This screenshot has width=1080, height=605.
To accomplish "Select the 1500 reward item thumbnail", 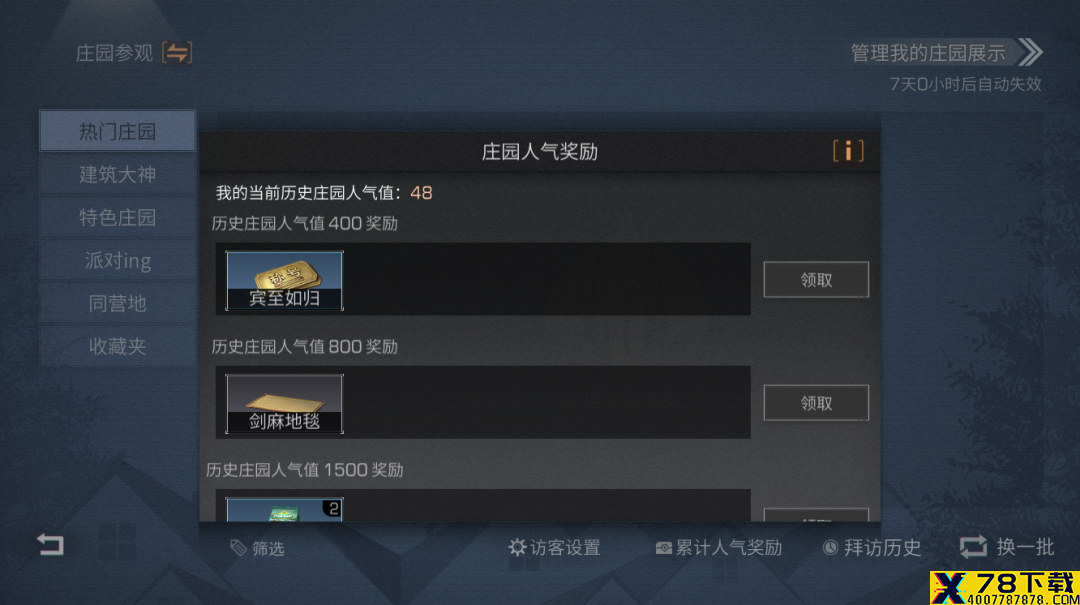I will pyautogui.click(x=284, y=510).
